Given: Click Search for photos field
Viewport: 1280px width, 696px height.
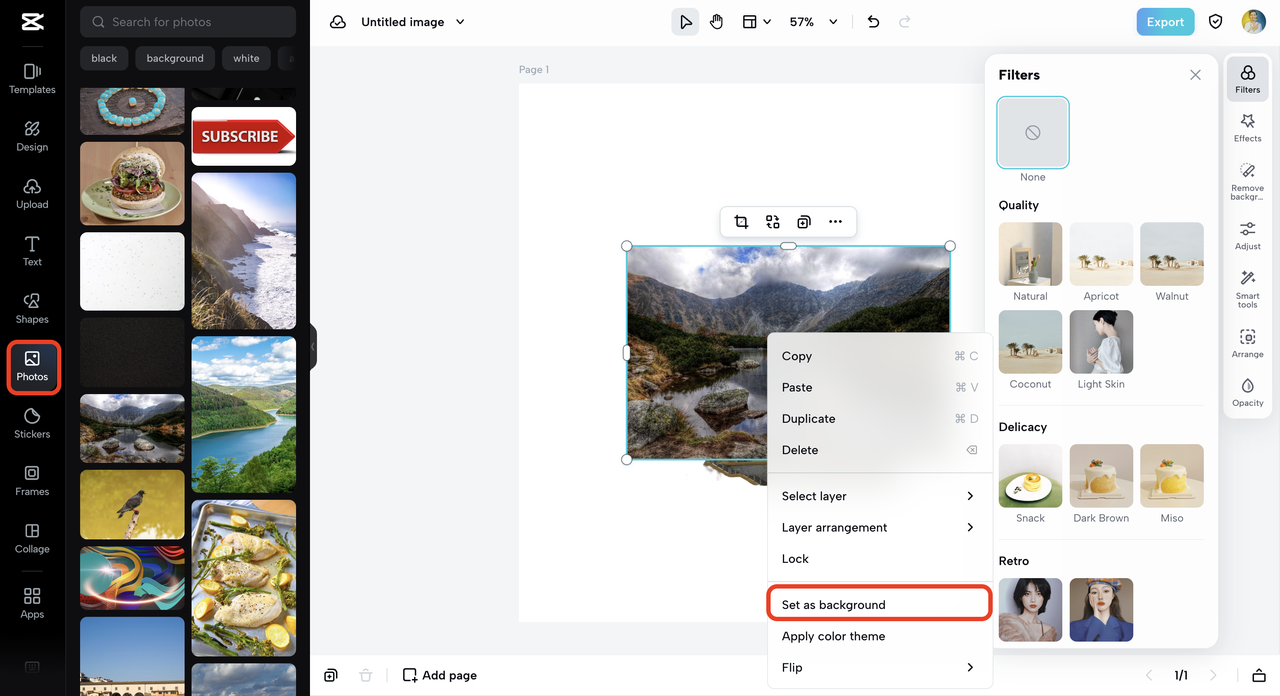Looking at the screenshot, I should point(188,22).
